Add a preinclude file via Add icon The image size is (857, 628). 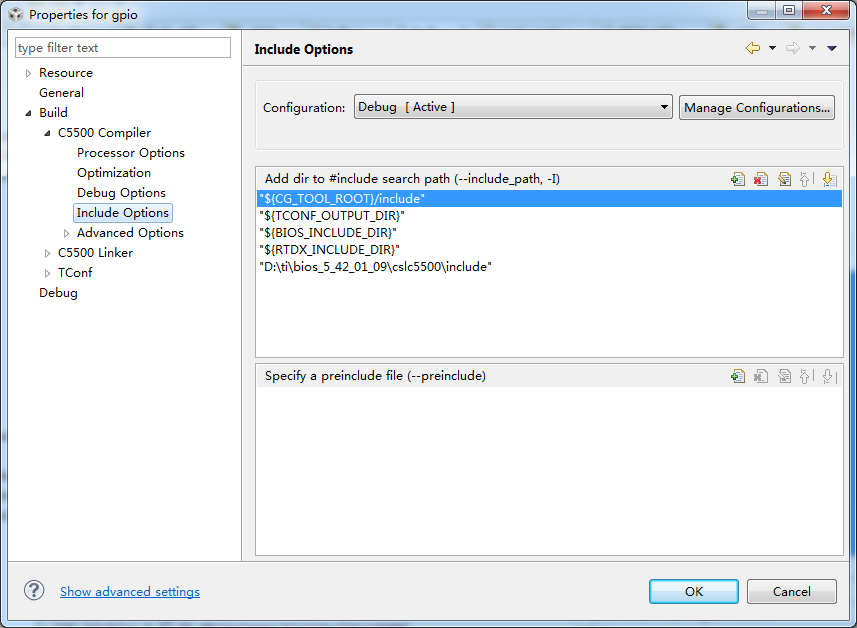pos(738,375)
